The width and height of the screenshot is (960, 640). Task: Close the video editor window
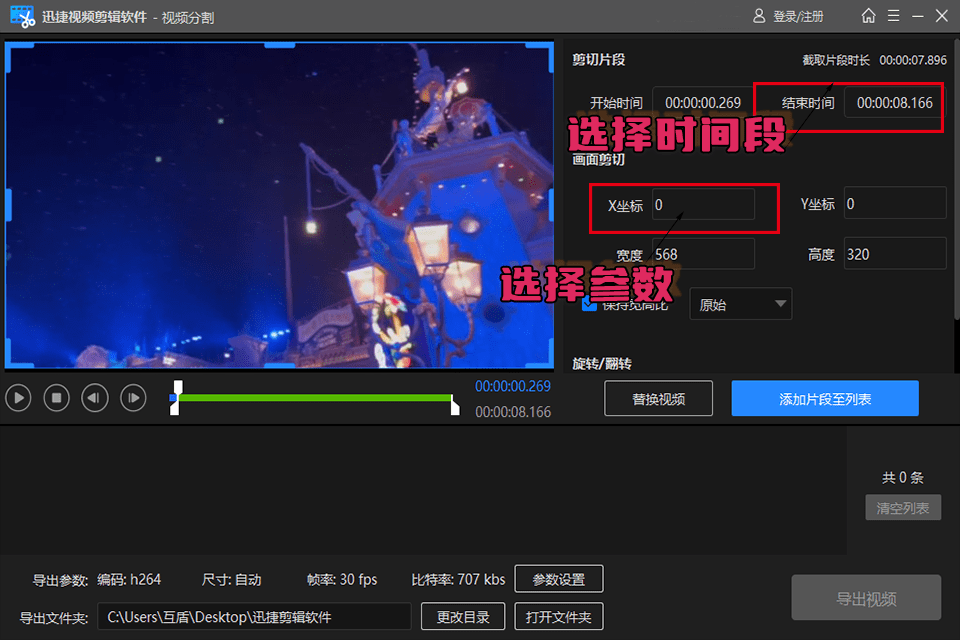pos(942,16)
